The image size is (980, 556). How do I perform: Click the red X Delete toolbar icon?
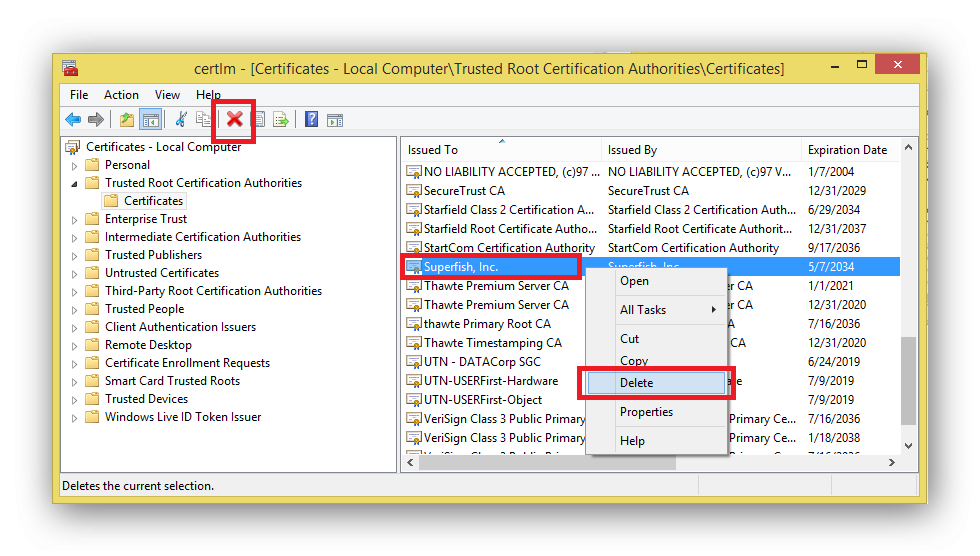point(235,119)
